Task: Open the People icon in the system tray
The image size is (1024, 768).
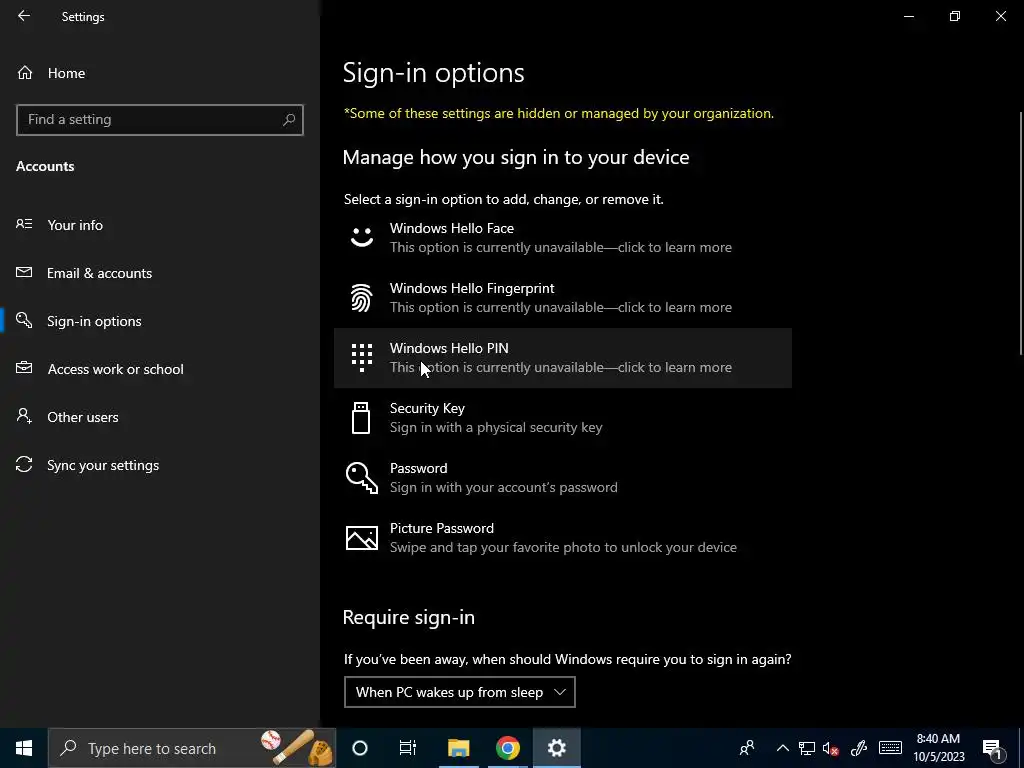Action: pos(747,748)
